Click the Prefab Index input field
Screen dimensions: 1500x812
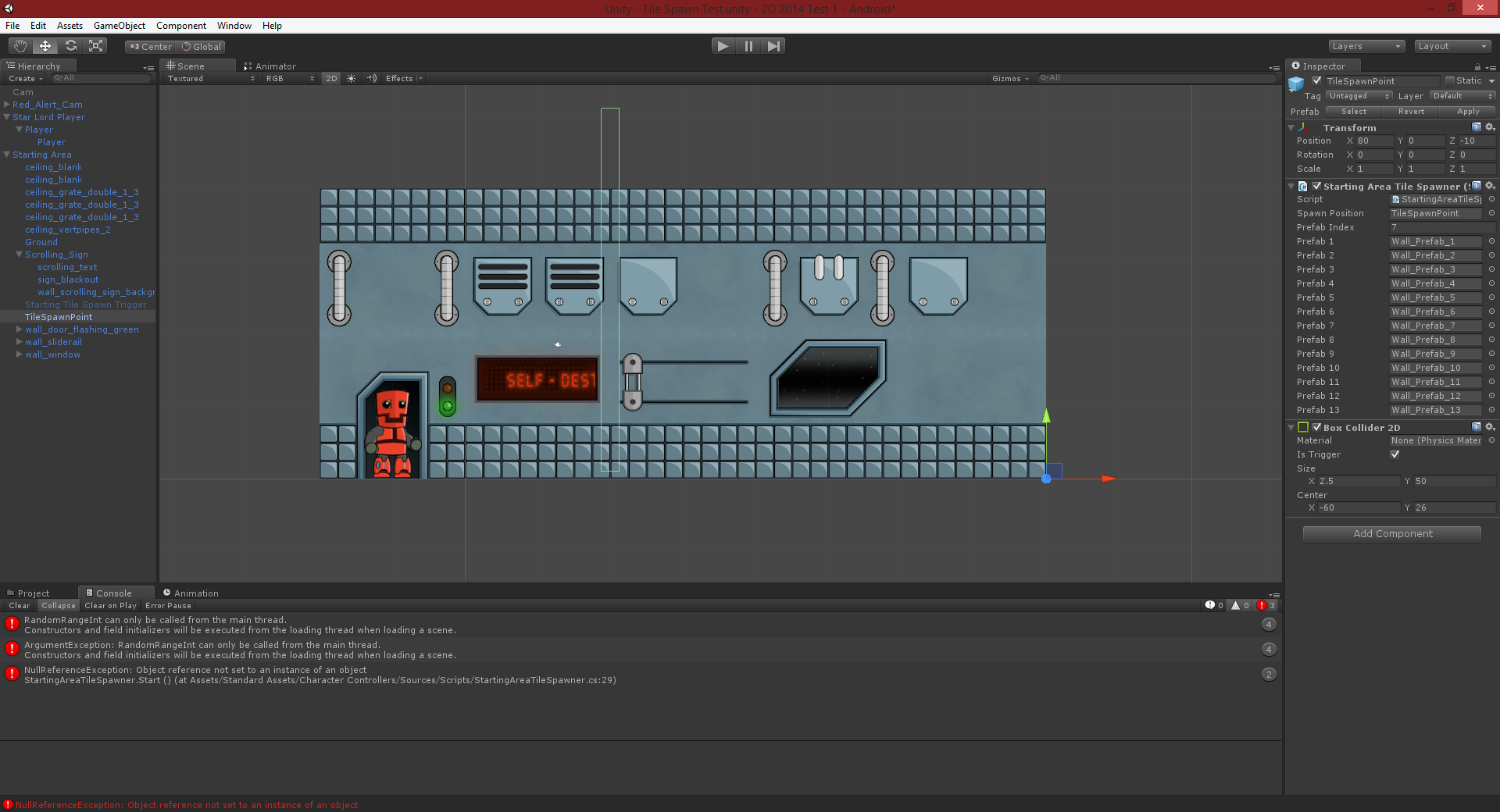[x=1442, y=227]
